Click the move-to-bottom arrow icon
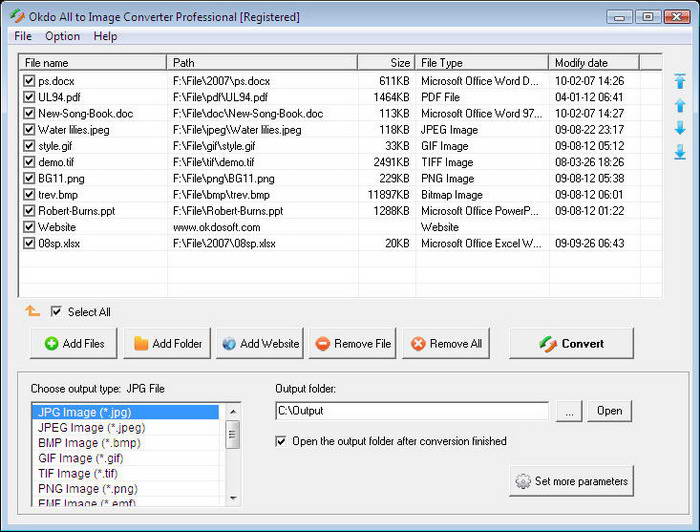This screenshot has height=532, width=700. (680, 152)
